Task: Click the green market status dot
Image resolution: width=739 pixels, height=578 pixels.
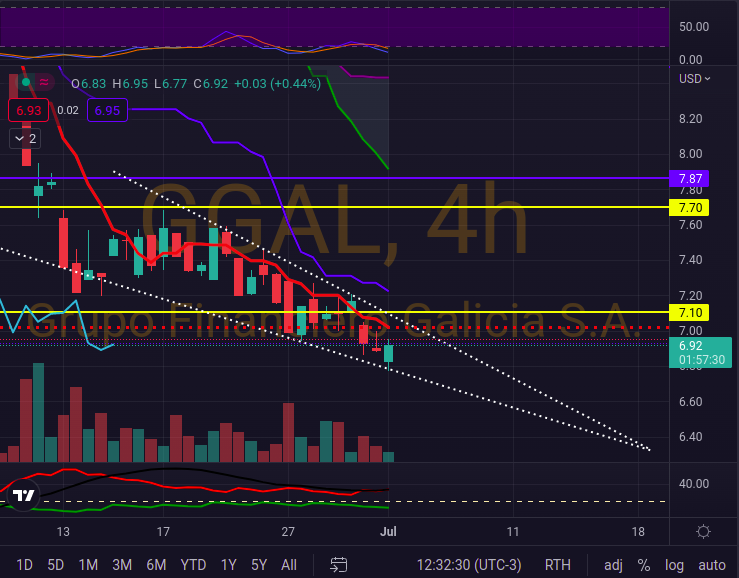Action: (x=27, y=82)
